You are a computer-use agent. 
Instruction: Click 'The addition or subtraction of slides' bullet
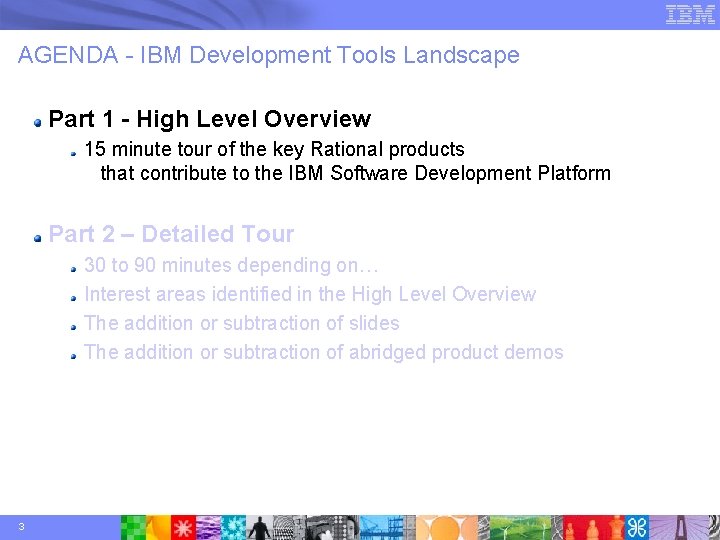coord(242,323)
